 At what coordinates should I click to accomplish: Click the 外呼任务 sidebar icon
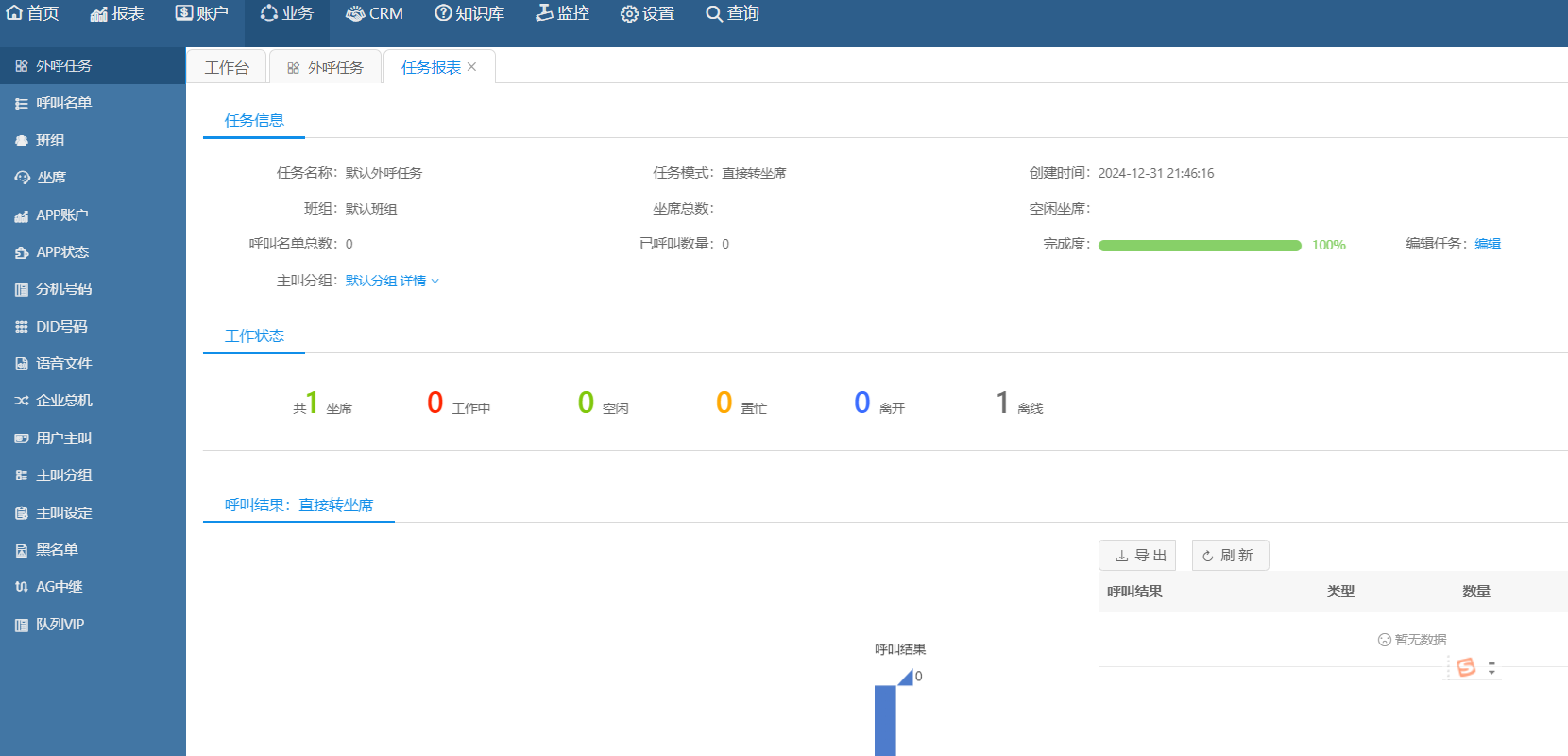point(22,66)
